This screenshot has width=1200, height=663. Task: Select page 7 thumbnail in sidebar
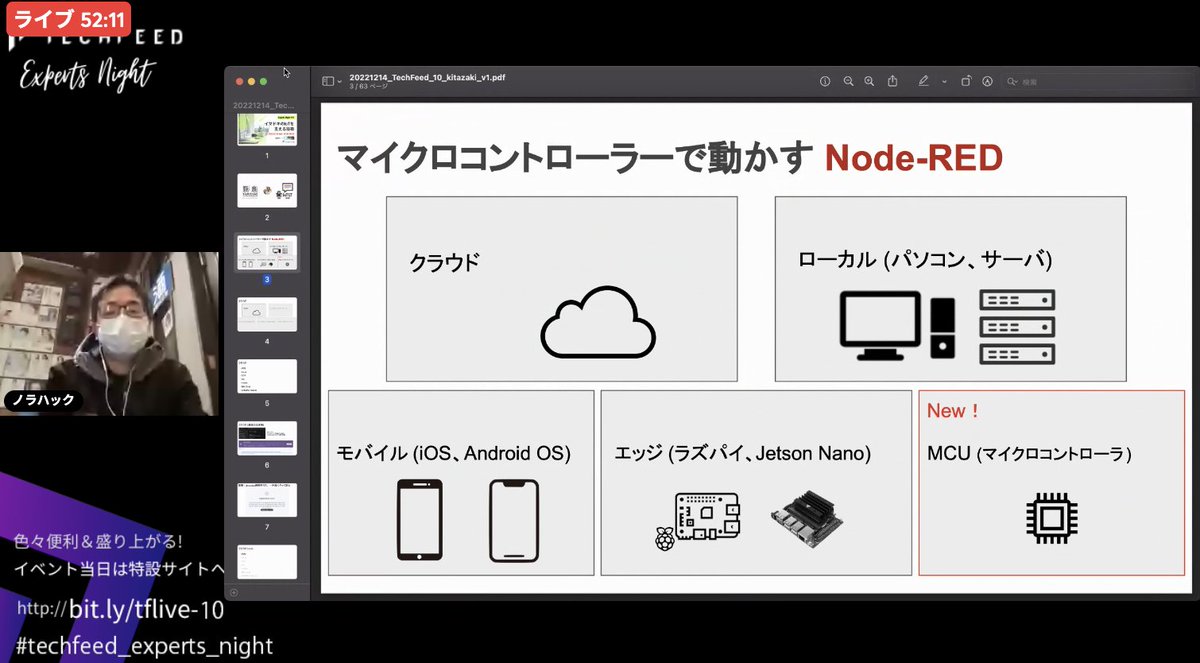pyautogui.click(x=267, y=500)
